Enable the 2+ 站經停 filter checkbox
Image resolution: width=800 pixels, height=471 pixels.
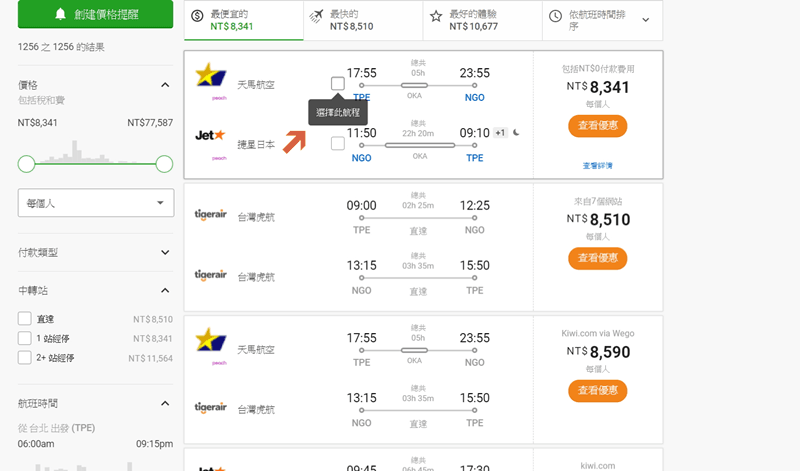(24, 357)
